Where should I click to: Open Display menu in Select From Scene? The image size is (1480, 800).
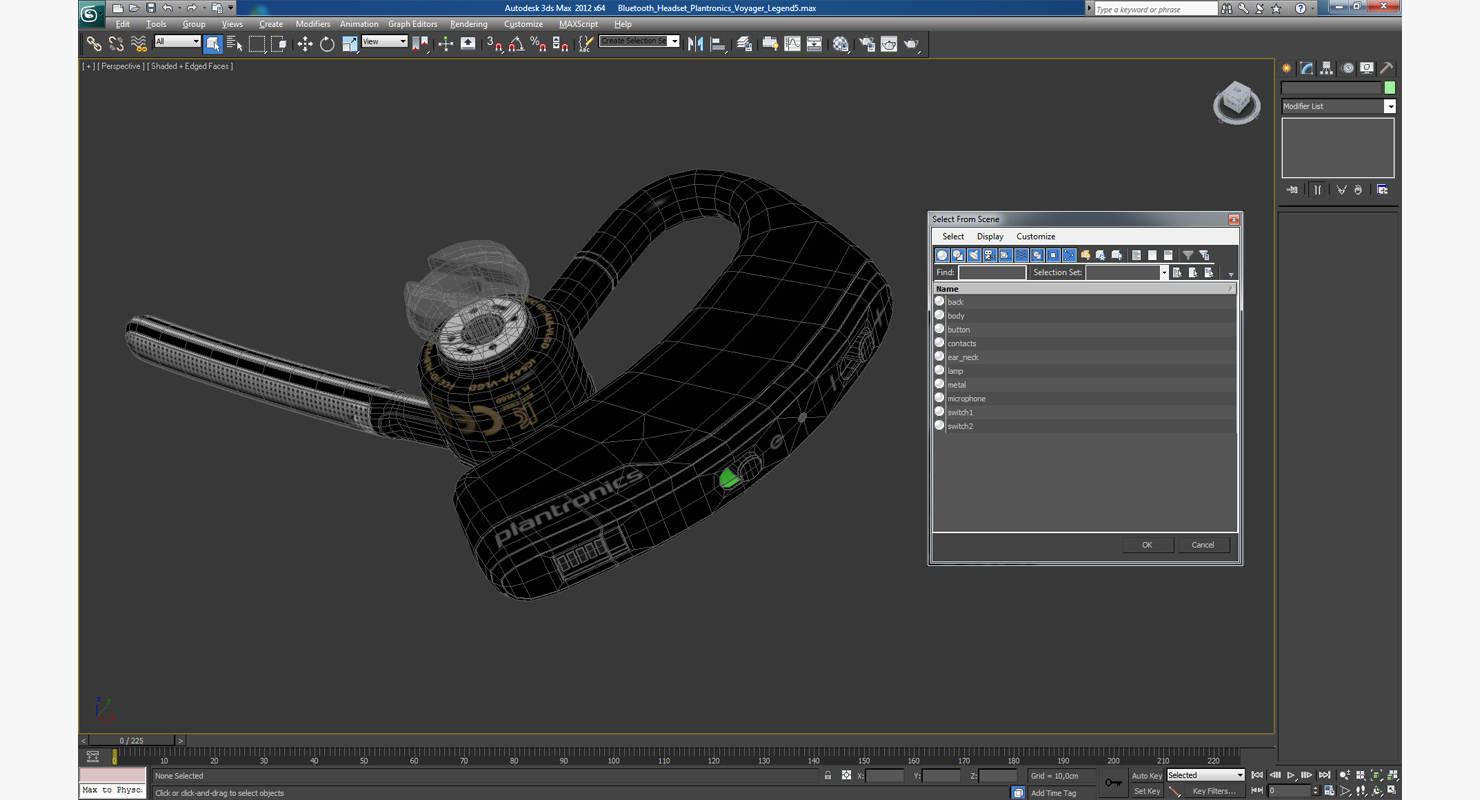click(x=990, y=237)
